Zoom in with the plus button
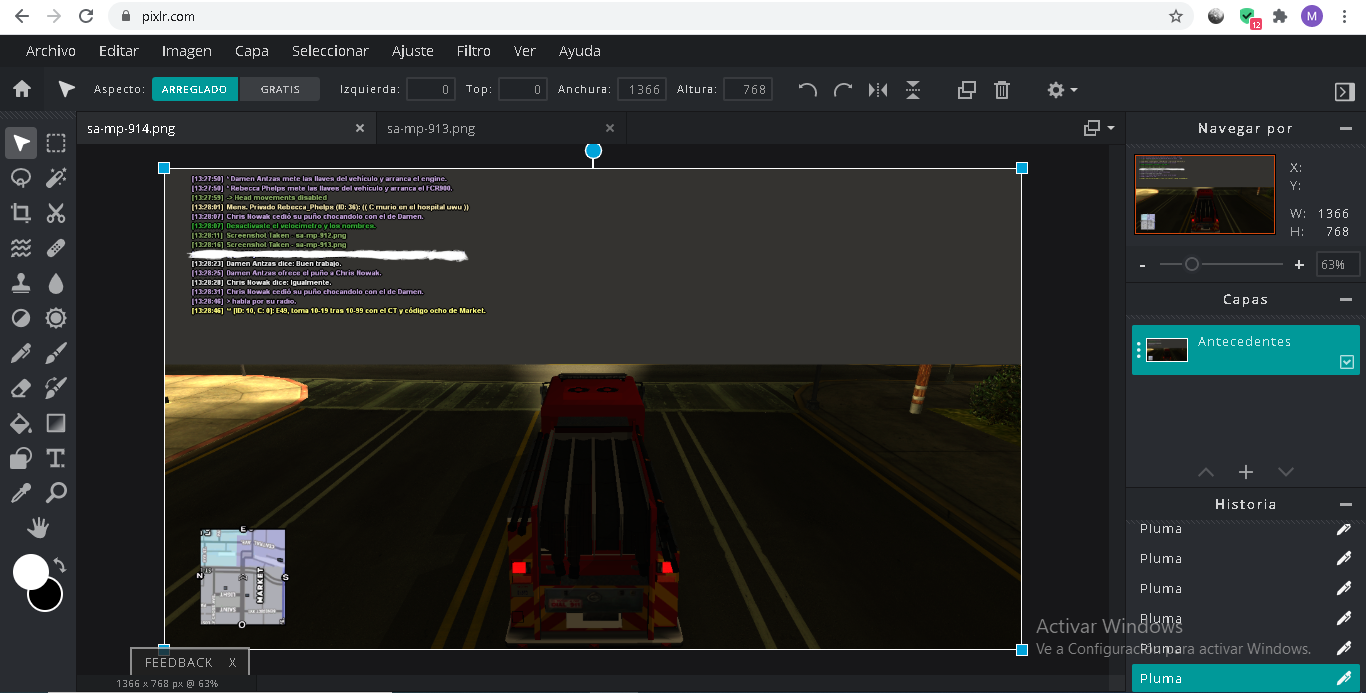 pos(1299,265)
